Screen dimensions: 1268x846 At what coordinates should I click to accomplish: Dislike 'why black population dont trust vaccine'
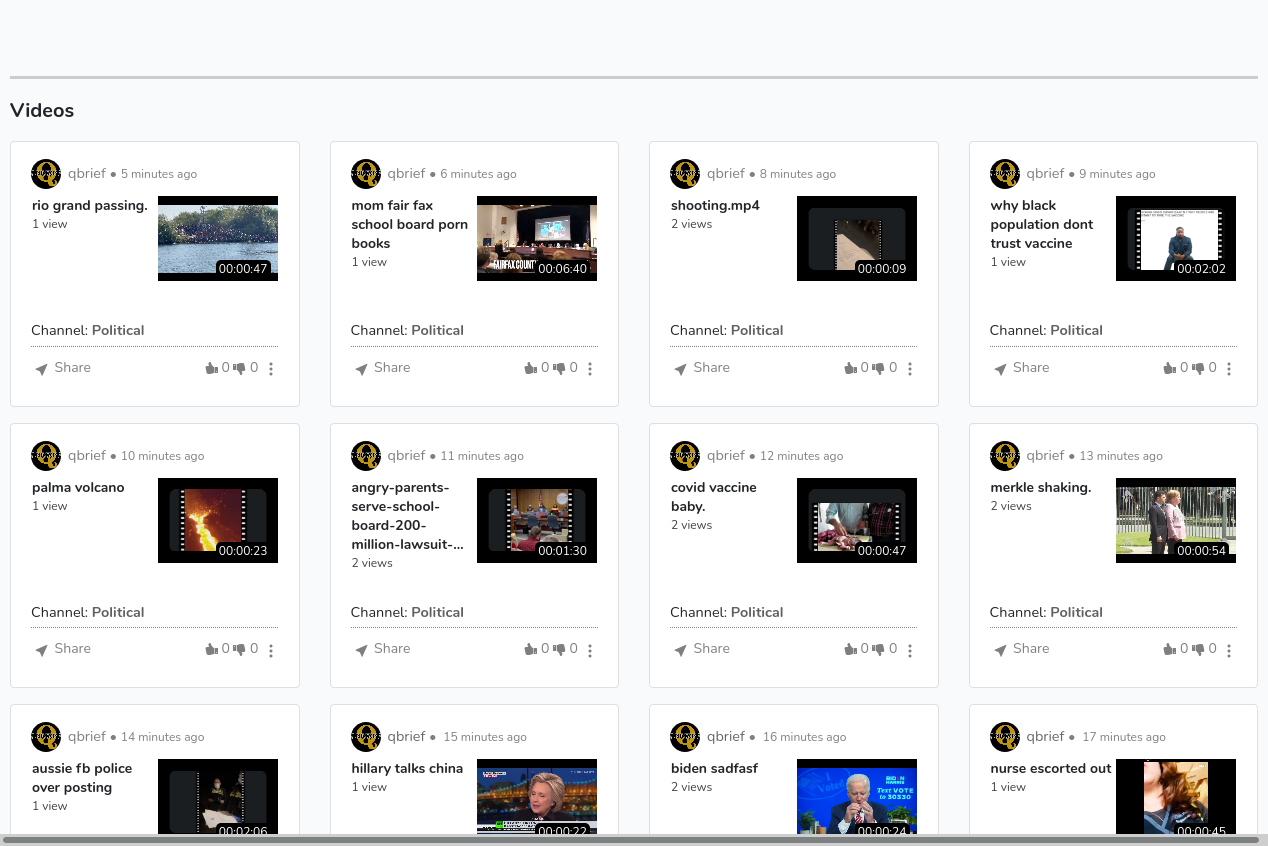pyautogui.click(x=1197, y=368)
